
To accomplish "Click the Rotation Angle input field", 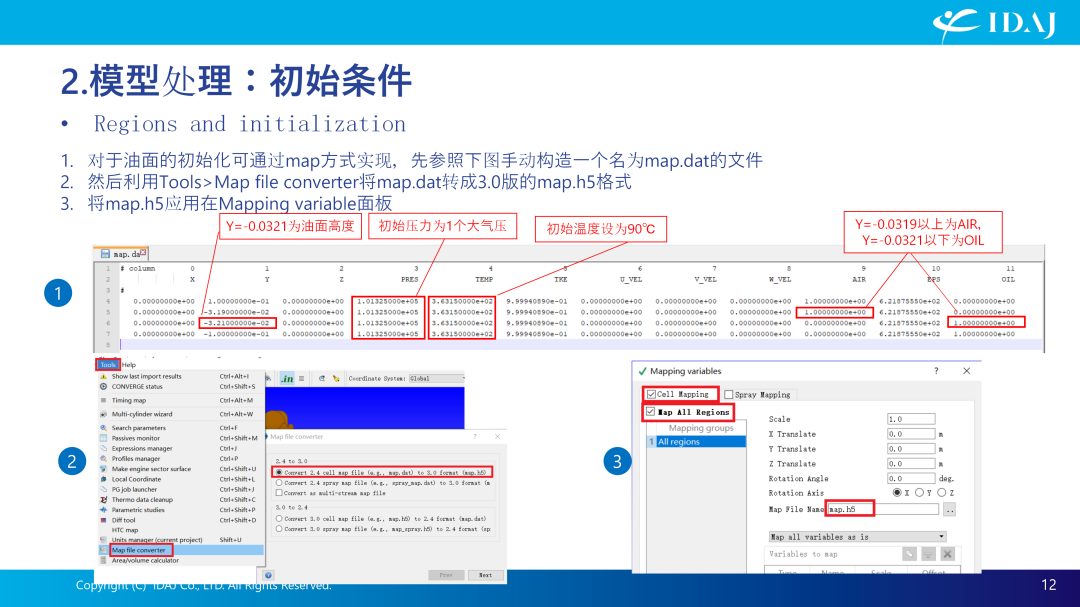I will tap(911, 478).
